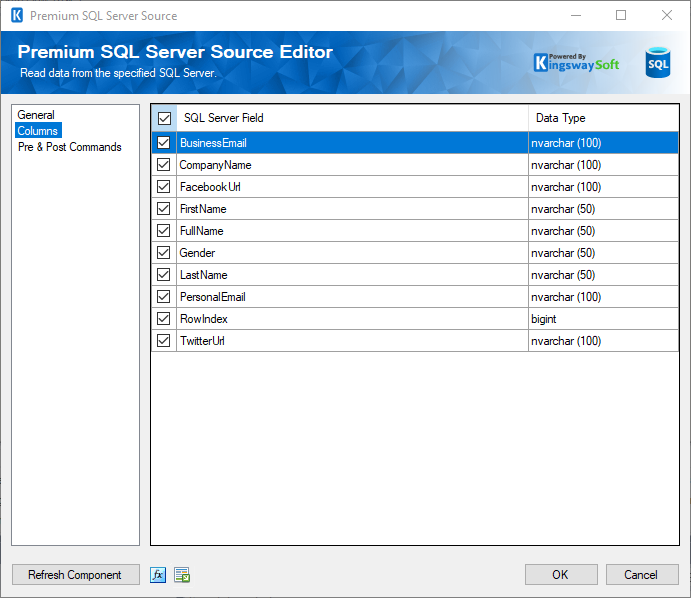This screenshot has width=691, height=598.
Task: Open Pre & Post Commands page
Action: click(70, 147)
